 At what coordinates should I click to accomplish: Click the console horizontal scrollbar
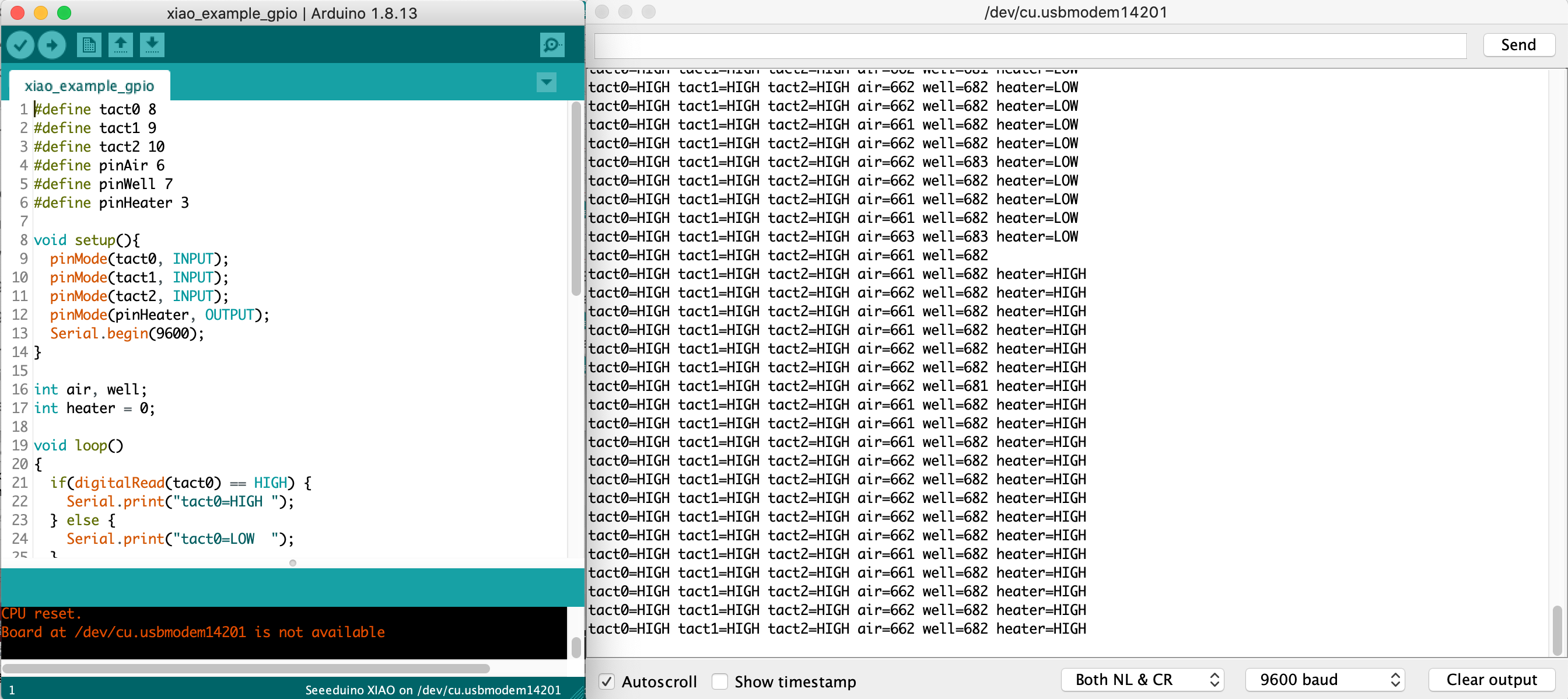246,669
